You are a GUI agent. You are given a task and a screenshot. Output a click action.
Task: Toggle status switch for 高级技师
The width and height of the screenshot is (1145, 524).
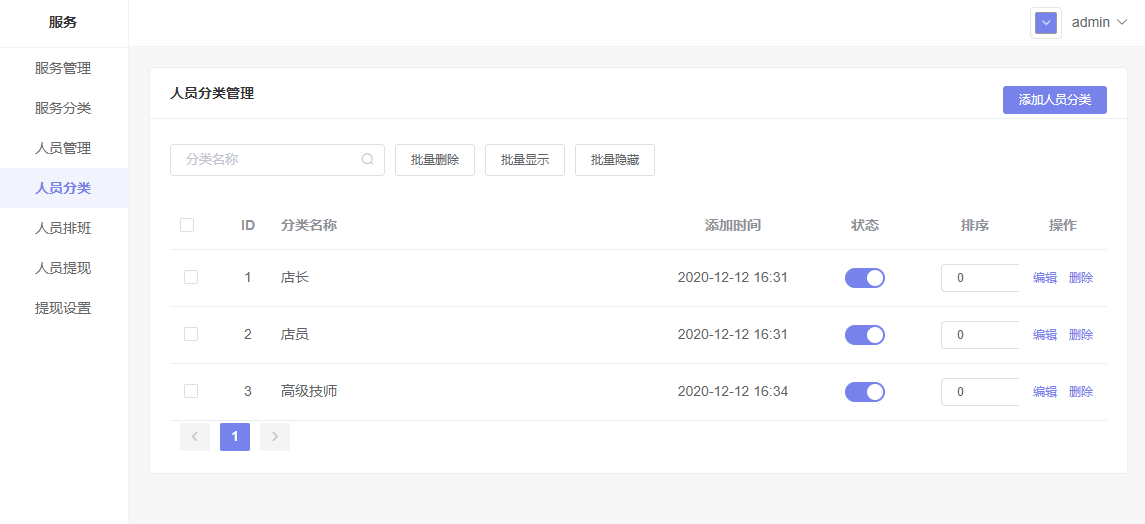coord(865,392)
